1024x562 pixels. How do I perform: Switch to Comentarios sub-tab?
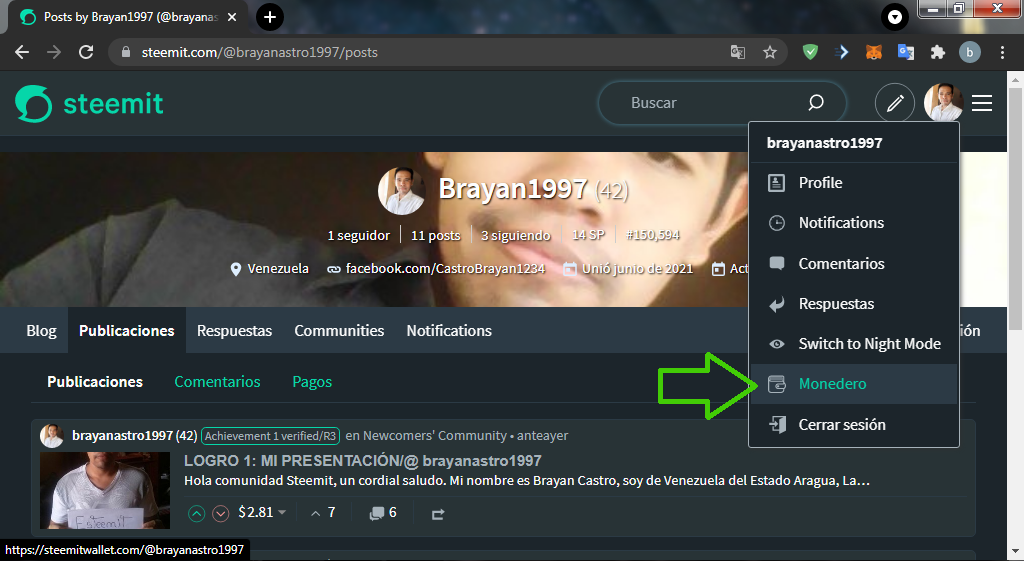point(217,382)
